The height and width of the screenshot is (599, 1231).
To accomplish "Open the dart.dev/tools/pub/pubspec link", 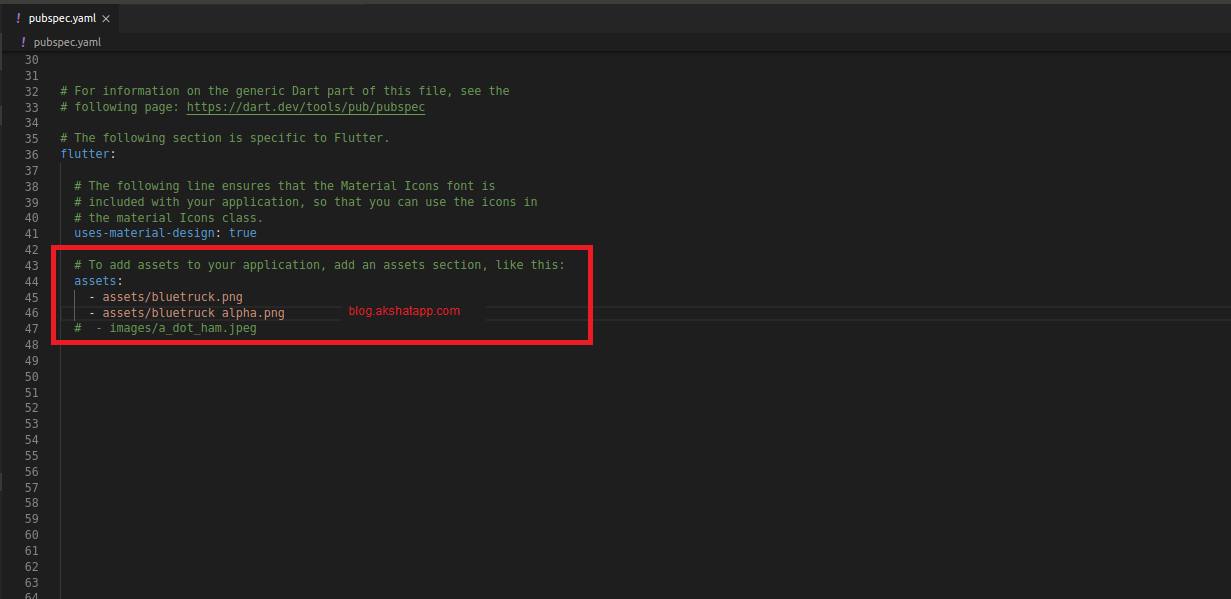I will pos(305,107).
